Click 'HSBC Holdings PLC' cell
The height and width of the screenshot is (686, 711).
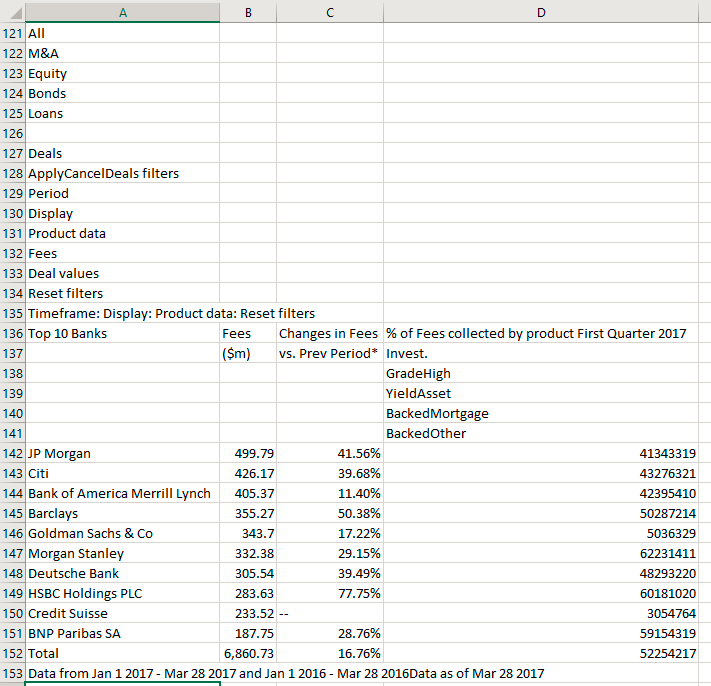coord(122,593)
